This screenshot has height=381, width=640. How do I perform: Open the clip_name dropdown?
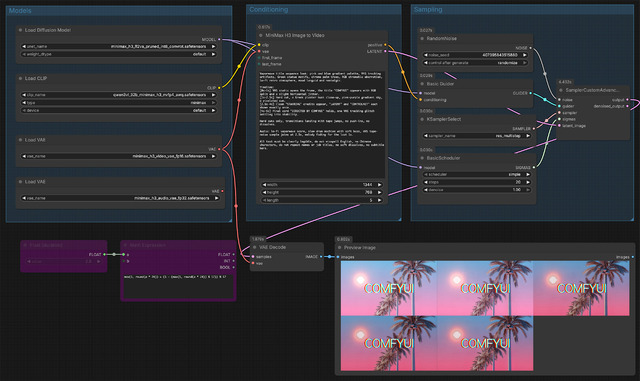pyautogui.click(x=119, y=95)
